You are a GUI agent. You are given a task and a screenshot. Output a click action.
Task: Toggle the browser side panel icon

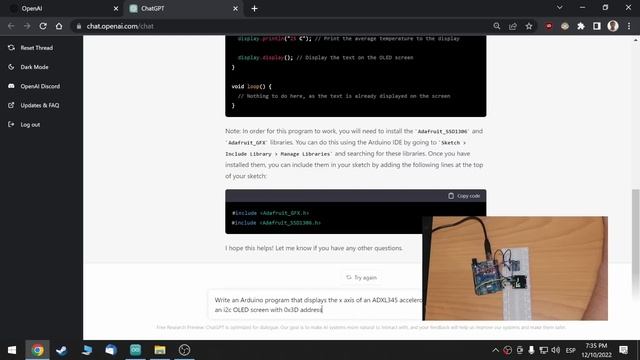tap(597, 26)
